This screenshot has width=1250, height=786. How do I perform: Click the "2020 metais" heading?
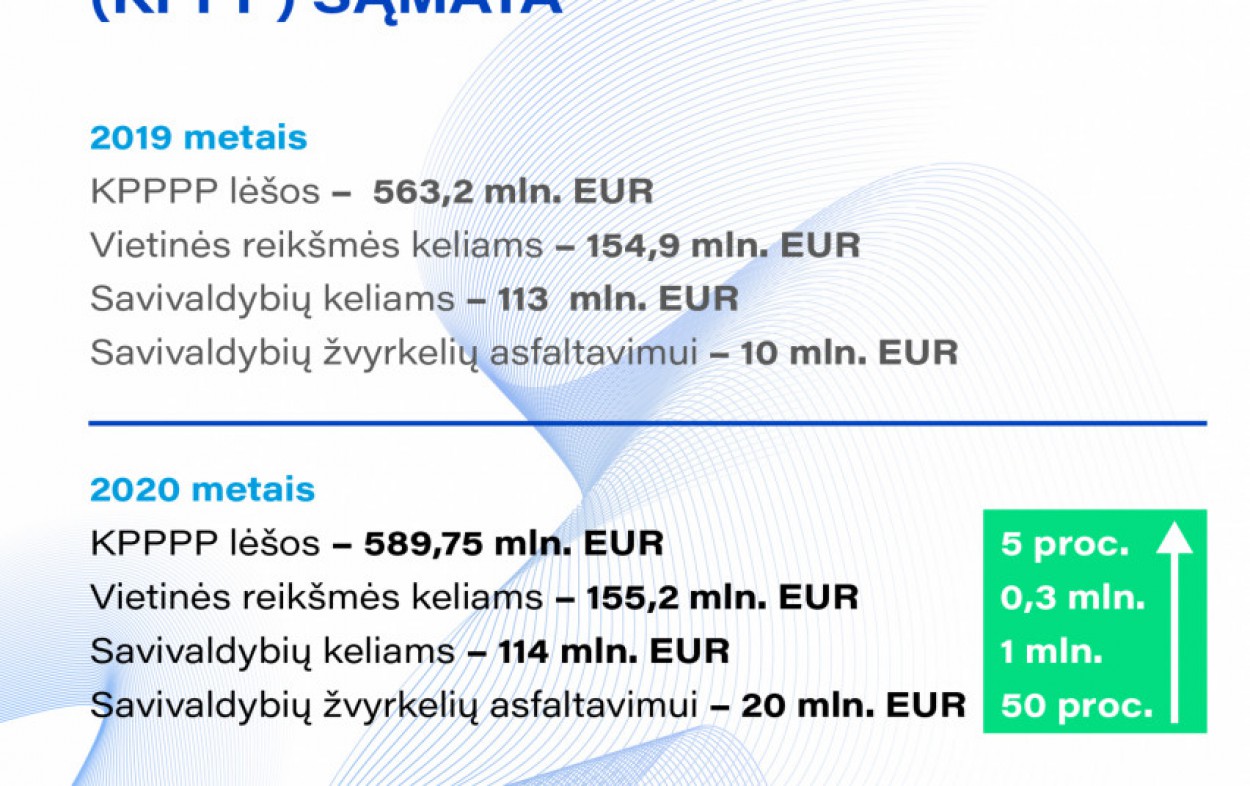point(202,490)
